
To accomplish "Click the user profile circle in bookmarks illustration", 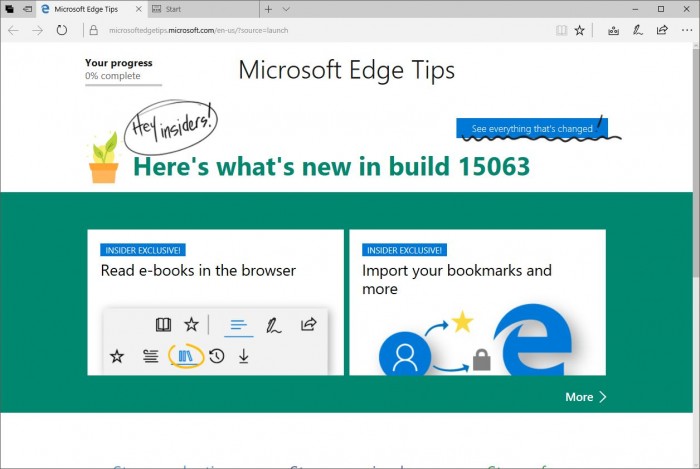I will pyautogui.click(x=405, y=356).
